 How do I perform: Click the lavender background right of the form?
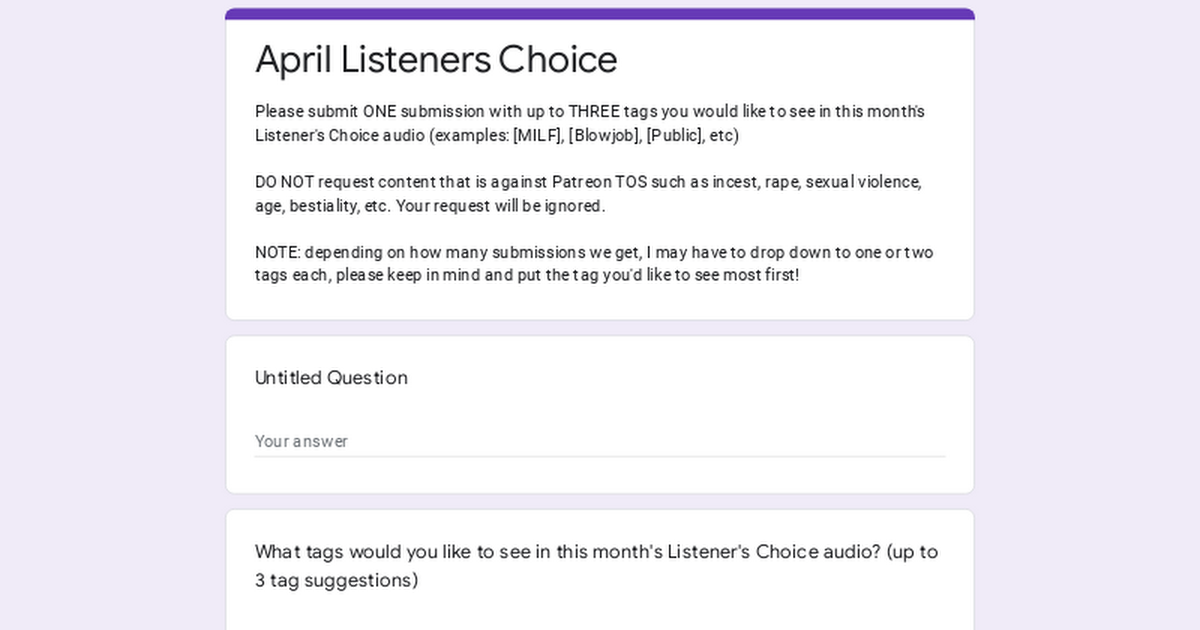click(1087, 315)
